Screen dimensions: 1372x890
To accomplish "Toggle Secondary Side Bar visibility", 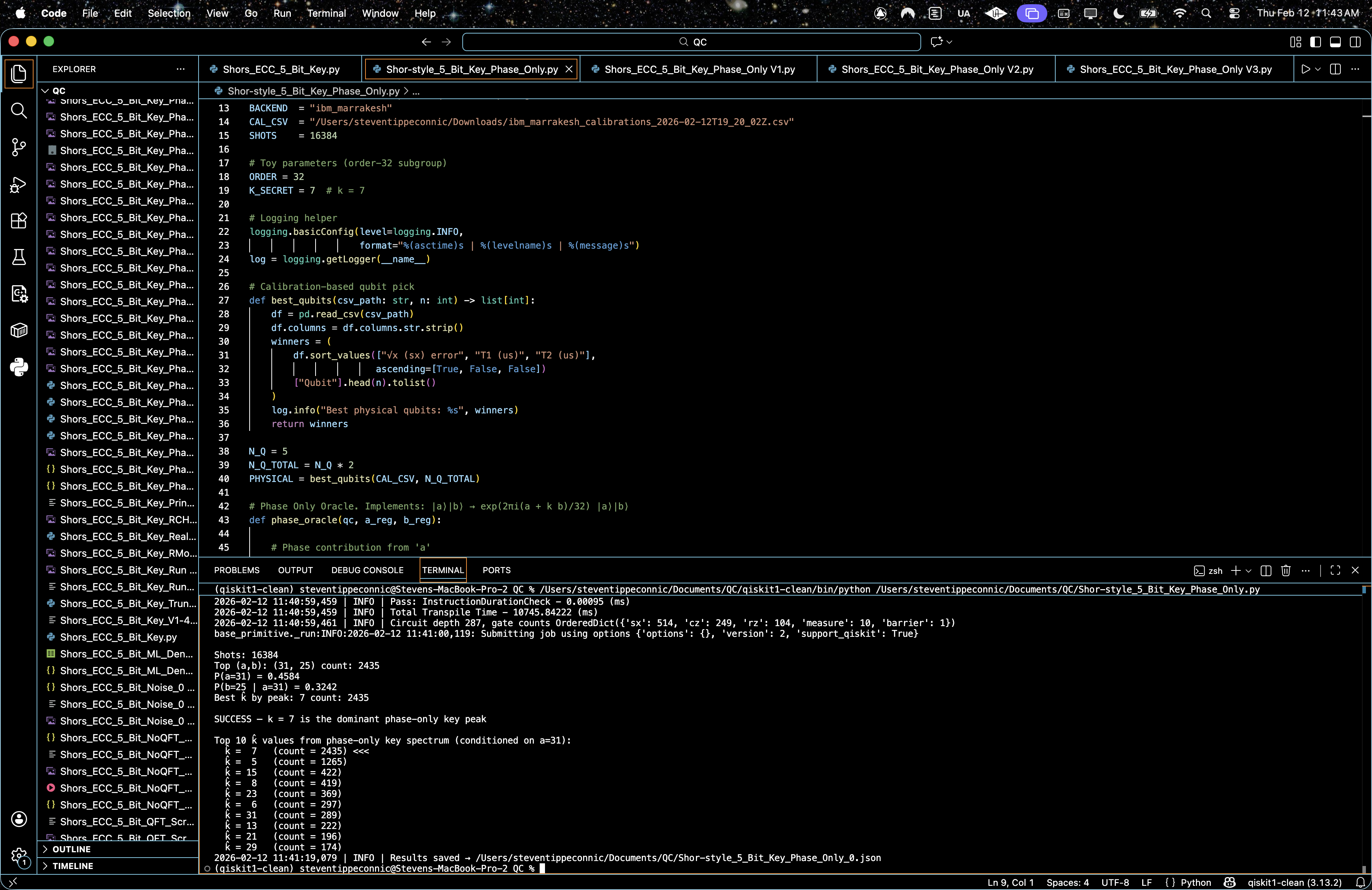I will click(x=1355, y=42).
